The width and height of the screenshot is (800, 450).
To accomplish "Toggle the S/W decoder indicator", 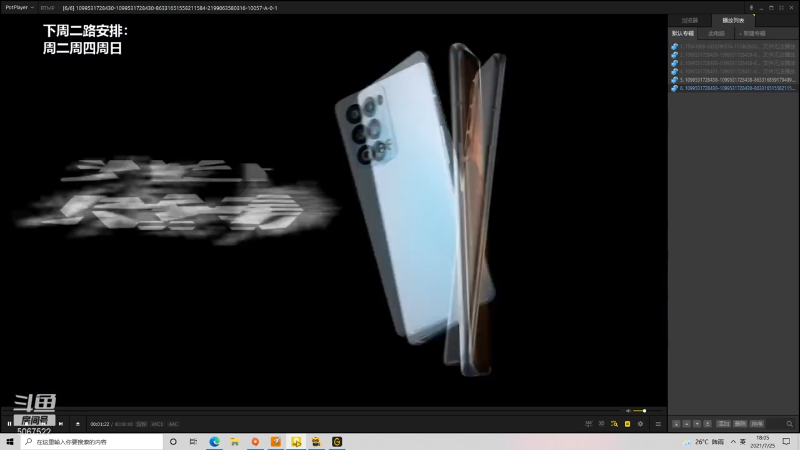I will pos(141,424).
